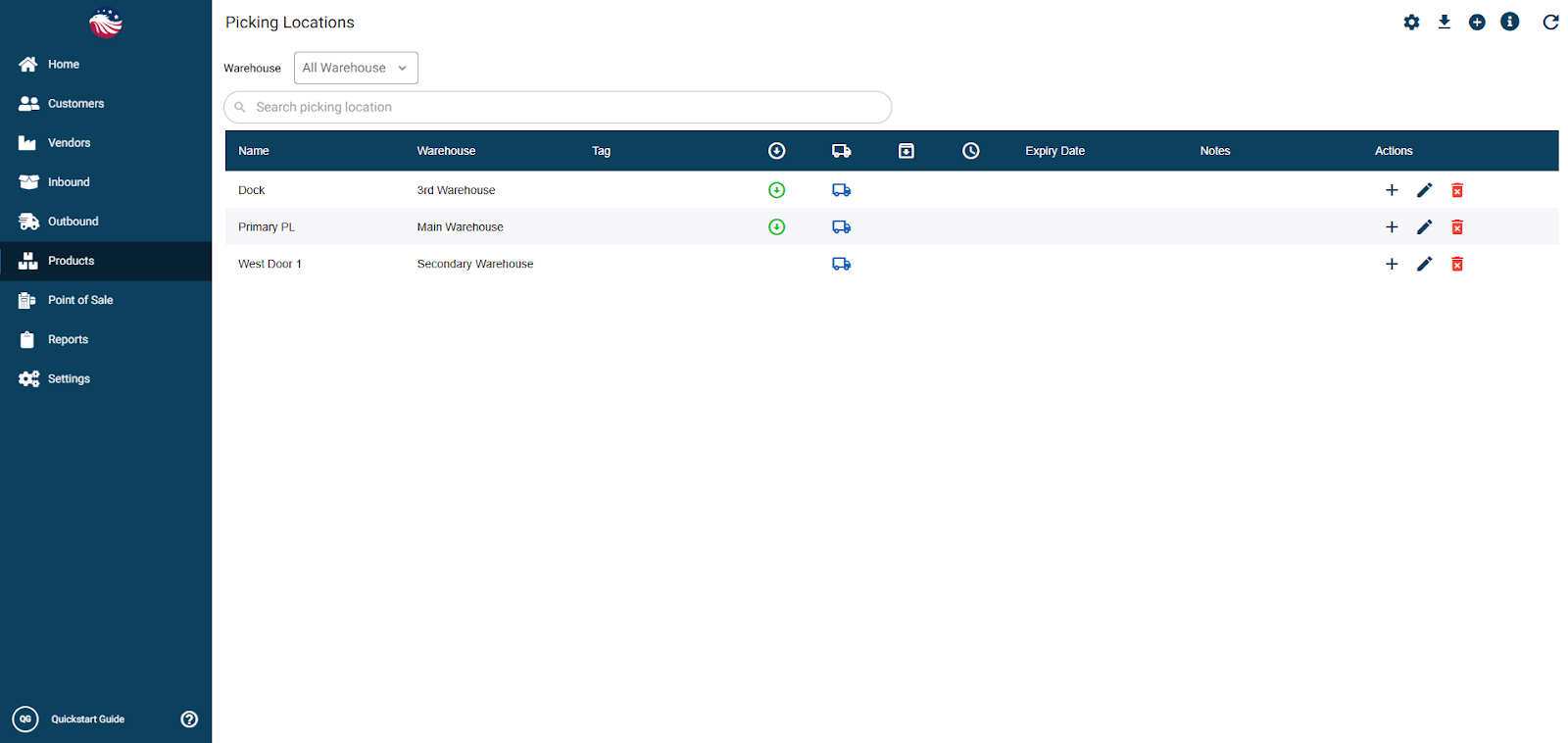Click the truck icon column header
1568x743 pixels.
842,151
